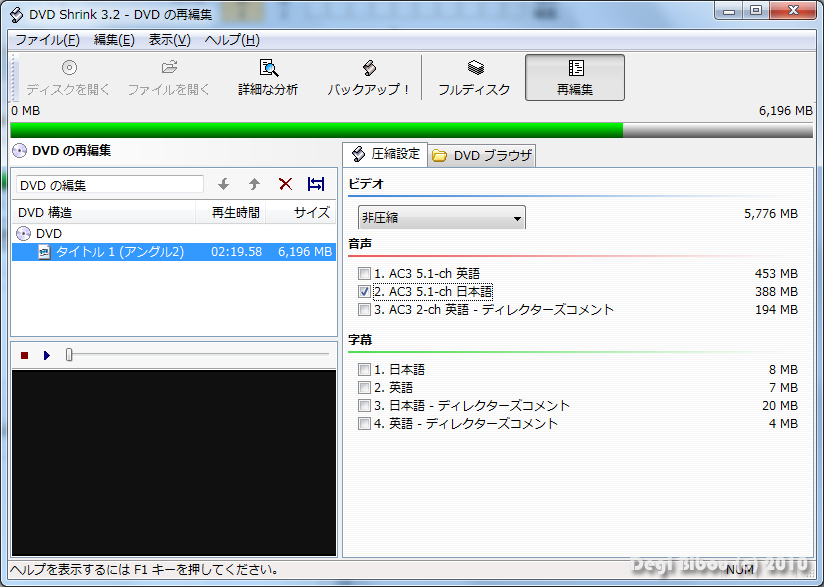The width and height of the screenshot is (824, 587).
Task: Select タイトル 1 (アングル2) row
Action: click(174, 252)
